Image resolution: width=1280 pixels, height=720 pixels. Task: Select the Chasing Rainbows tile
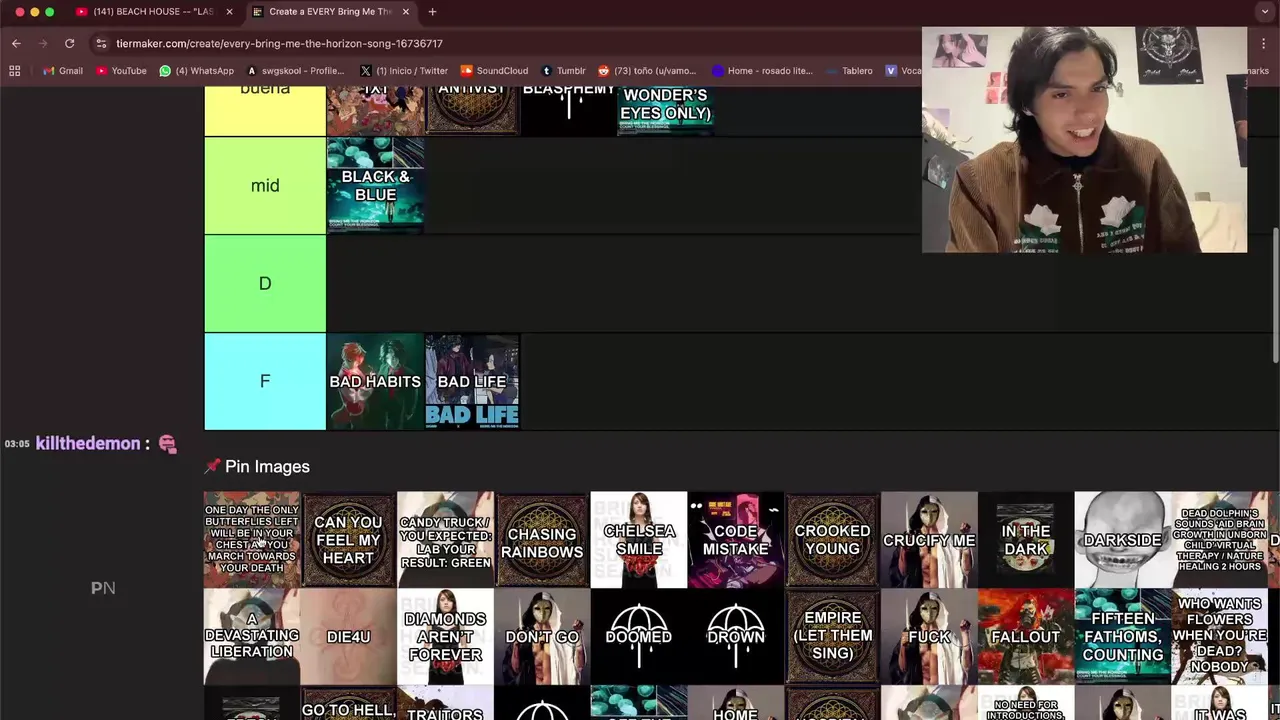click(x=542, y=540)
